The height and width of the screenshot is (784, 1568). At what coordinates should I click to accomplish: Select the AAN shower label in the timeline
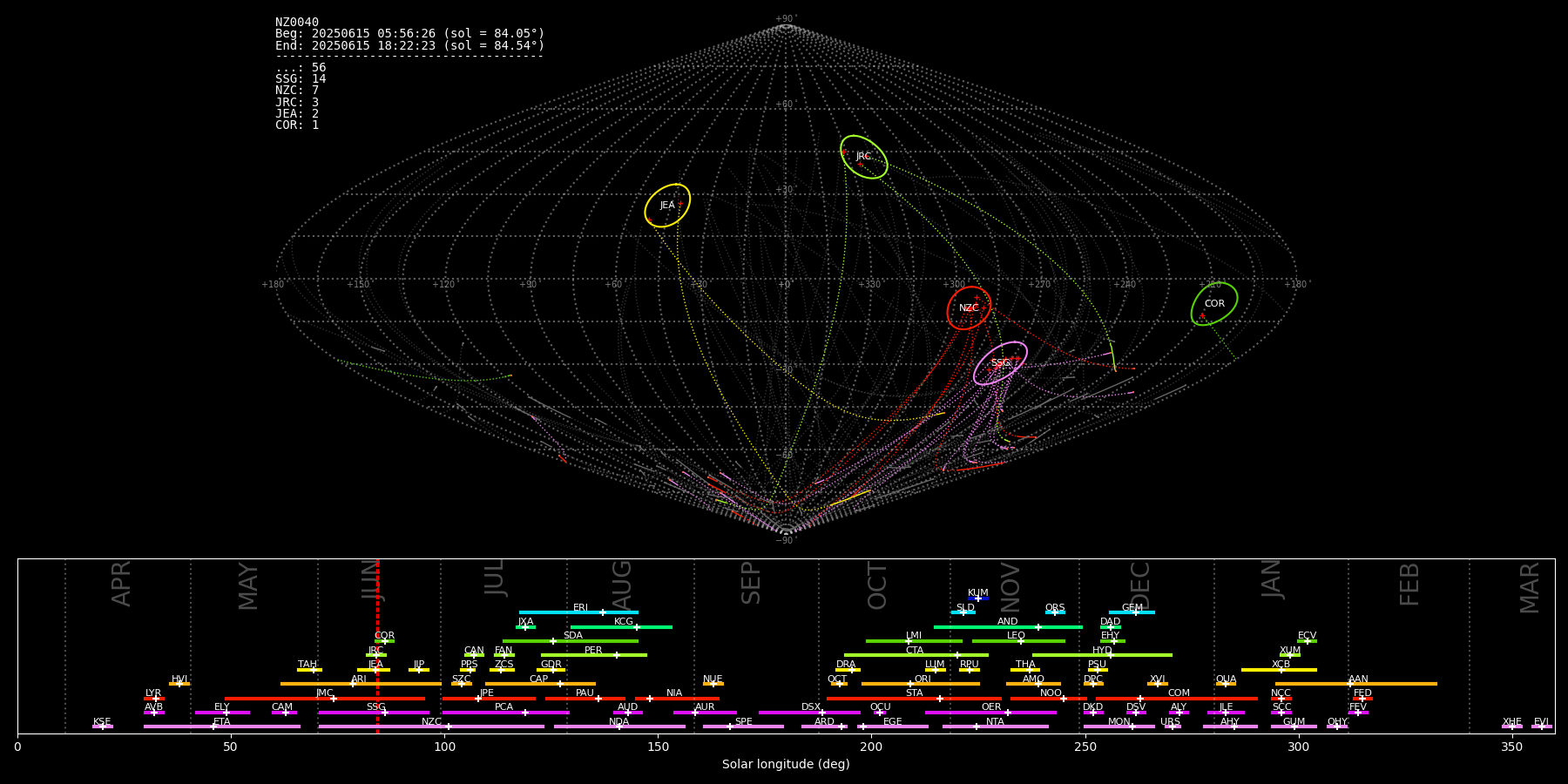tap(1358, 679)
